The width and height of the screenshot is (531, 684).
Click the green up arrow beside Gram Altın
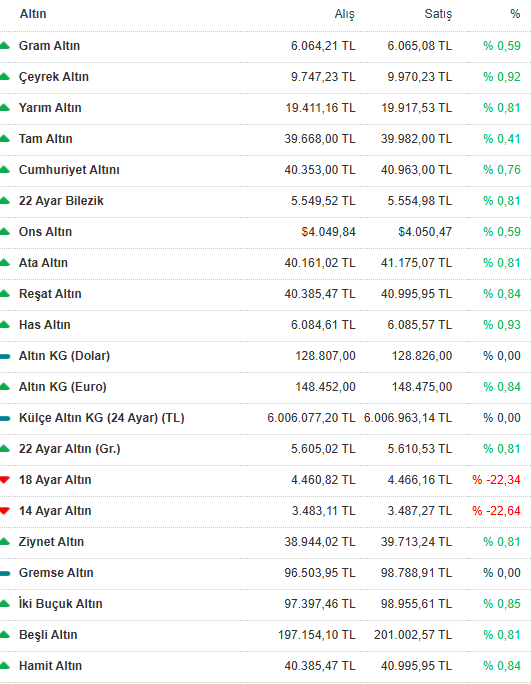pos(4,45)
